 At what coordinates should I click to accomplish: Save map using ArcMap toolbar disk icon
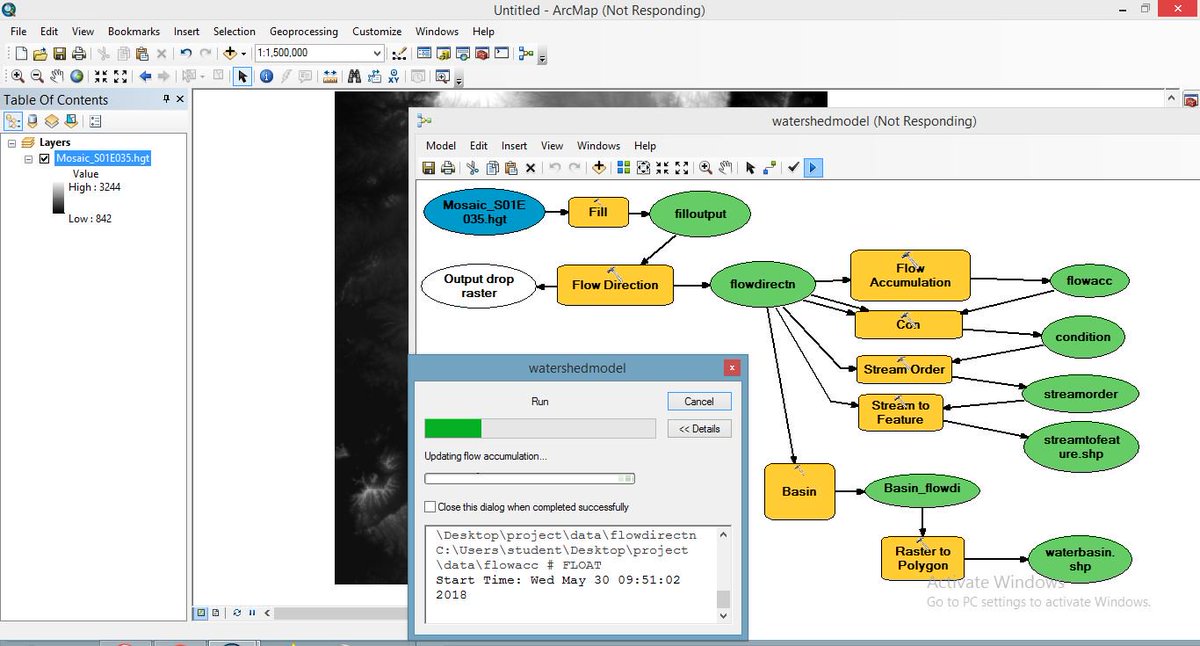(x=60, y=53)
